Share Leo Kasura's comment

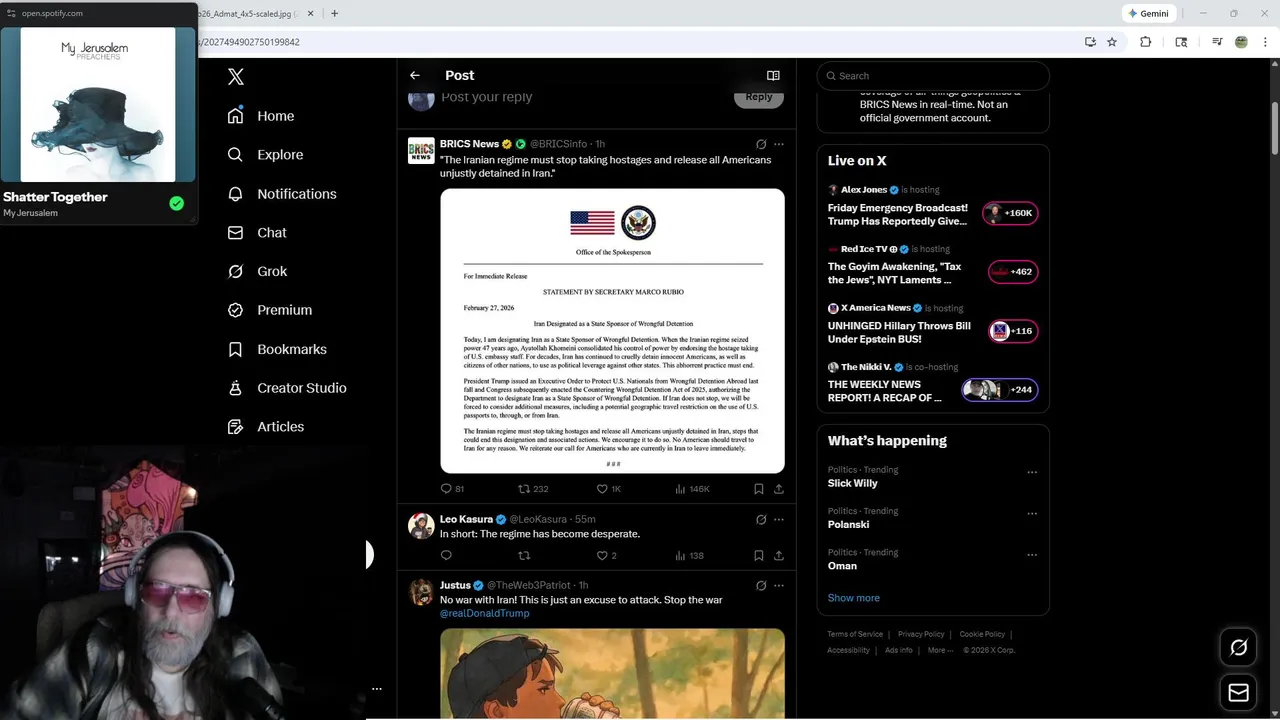[779, 555]
